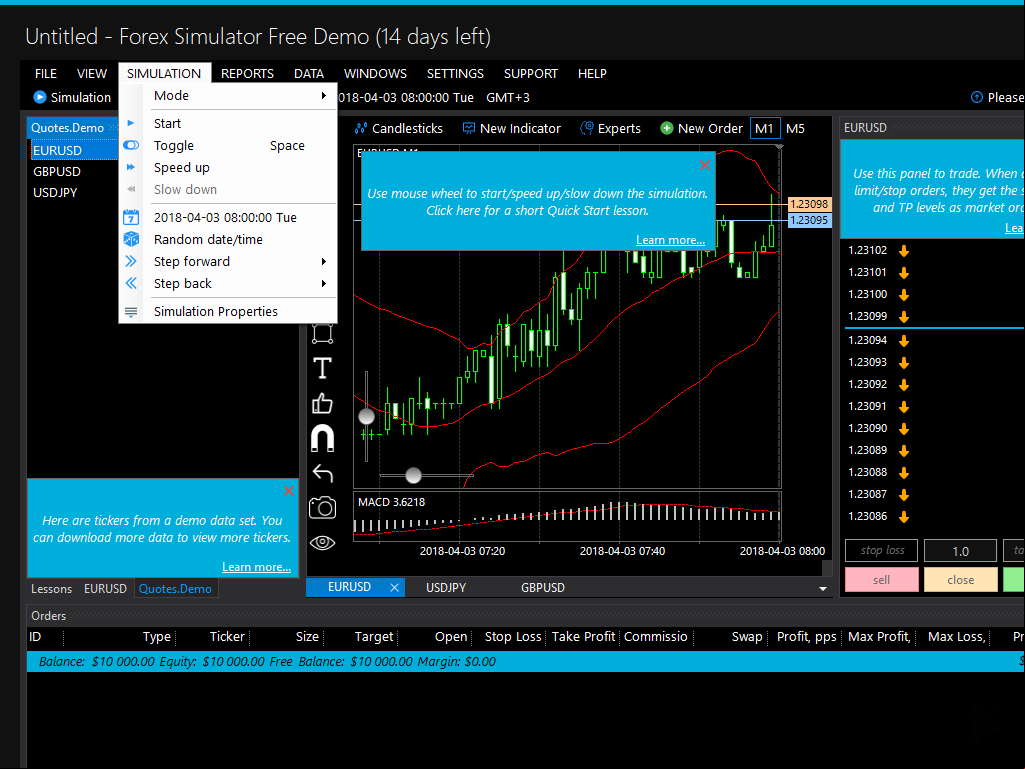Click the arrow next to price 1.23086
Screen dimensions: 1025x769
(x=904, y=517)
